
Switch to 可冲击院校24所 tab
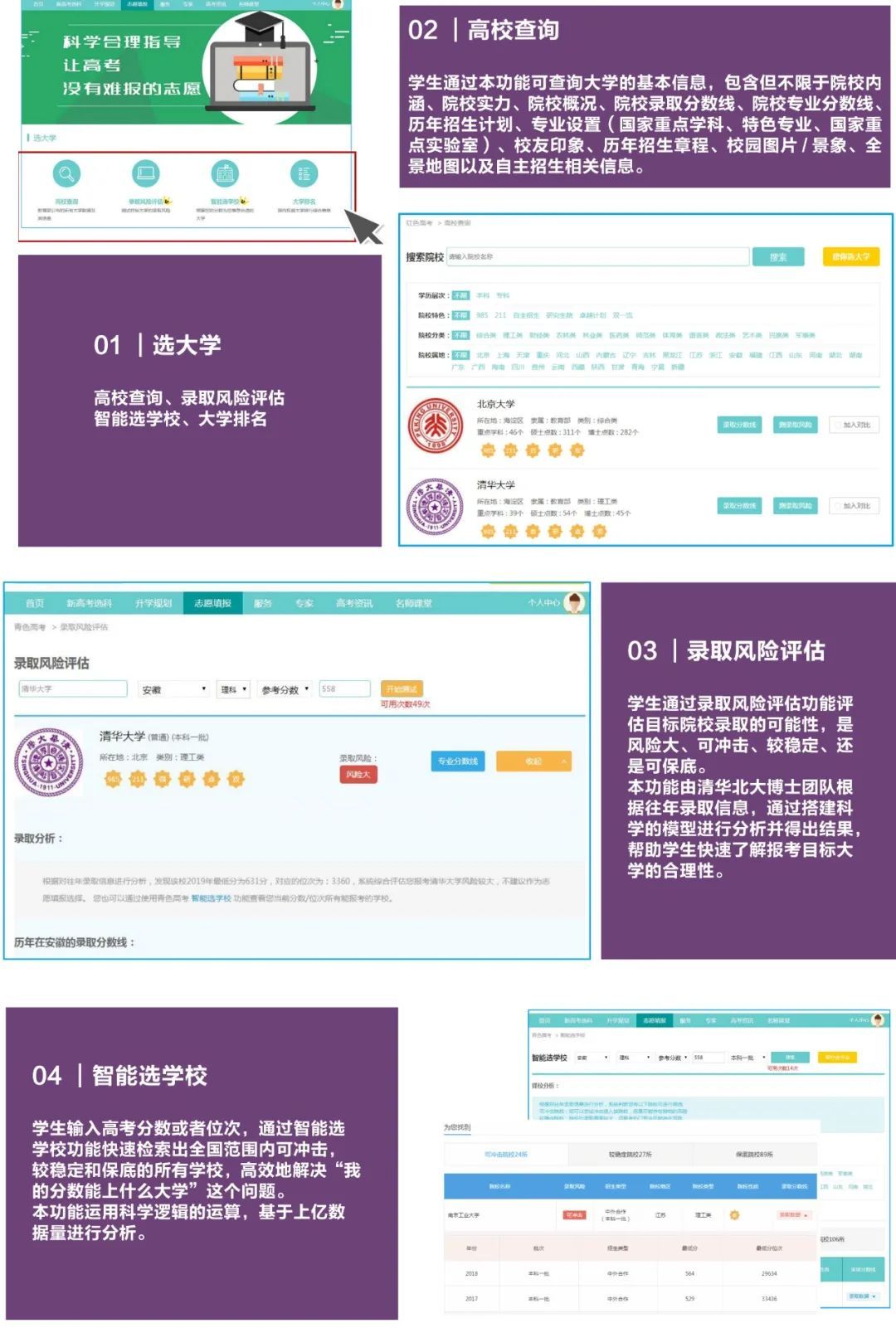pos(506,1154)
